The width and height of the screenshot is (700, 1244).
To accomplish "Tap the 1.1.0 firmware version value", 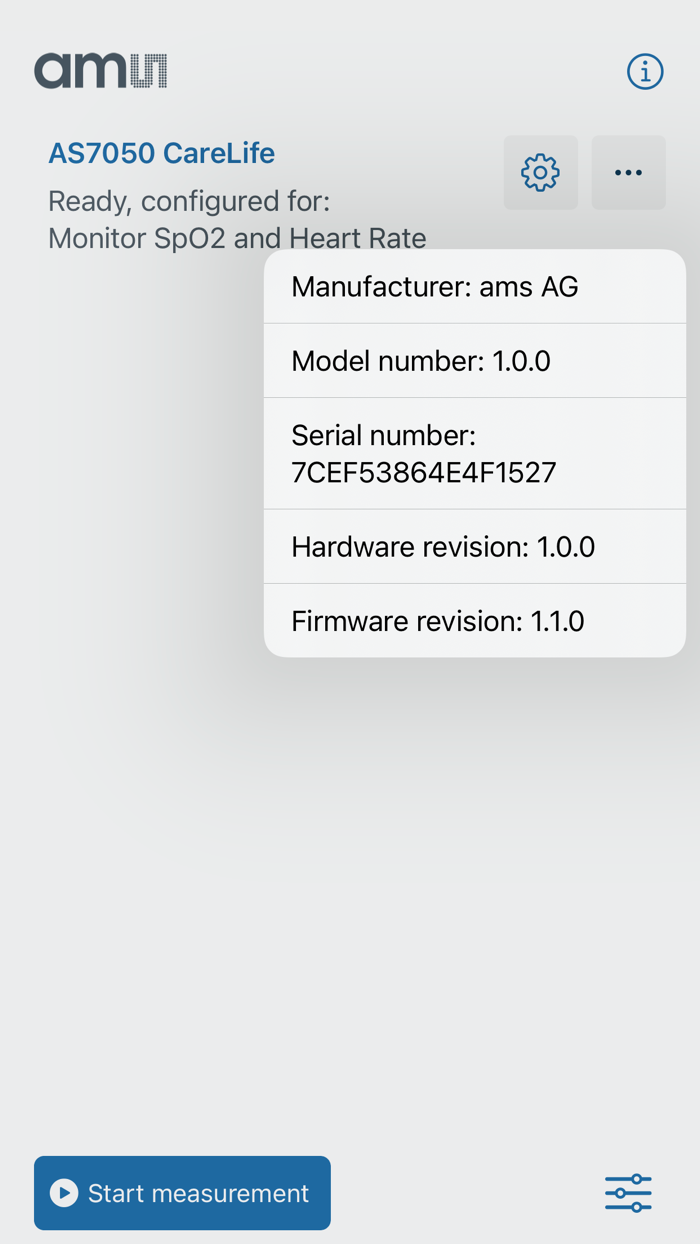I will point(557,621).
